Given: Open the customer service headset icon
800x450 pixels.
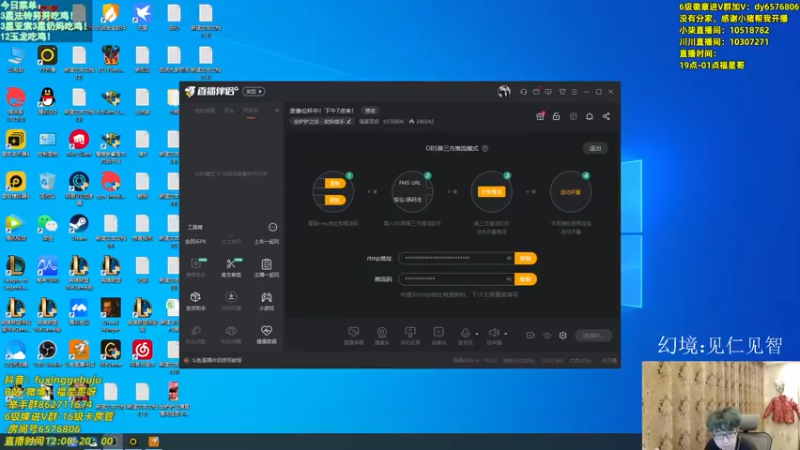Looking at the screenshot, I should pos(523,92).
